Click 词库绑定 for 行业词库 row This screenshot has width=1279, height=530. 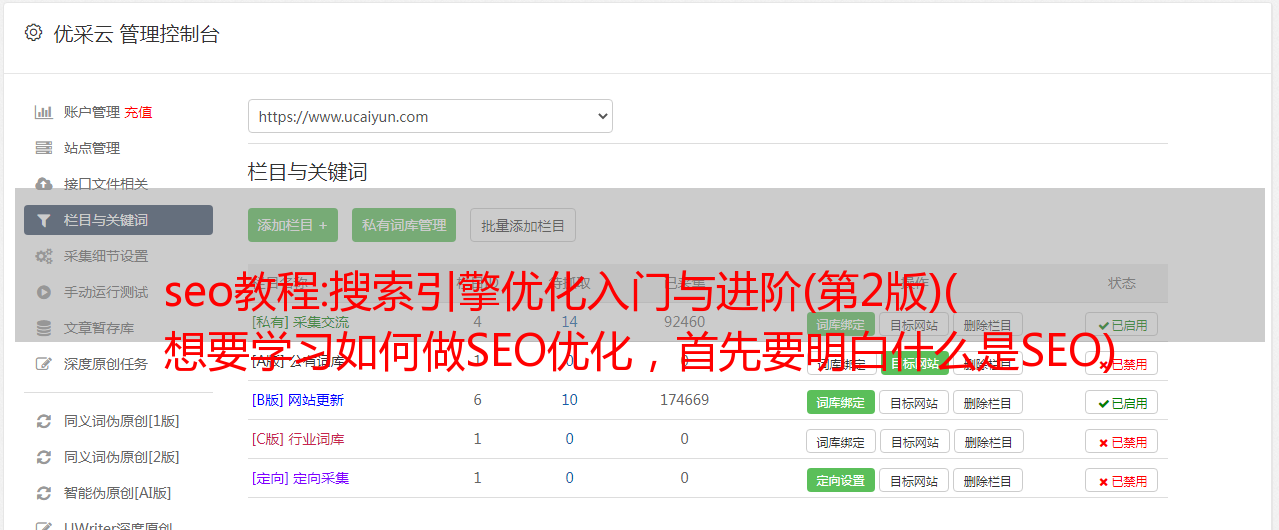coord(841,441)
